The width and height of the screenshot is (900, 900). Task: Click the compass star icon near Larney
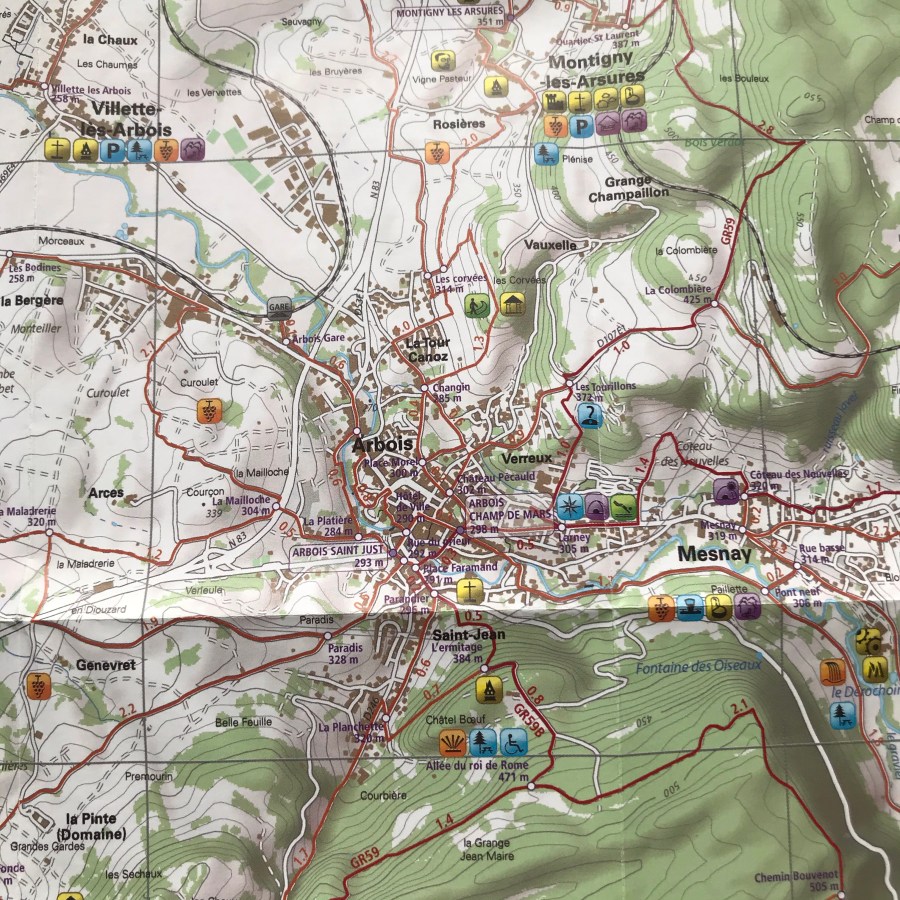click(569, 504)
